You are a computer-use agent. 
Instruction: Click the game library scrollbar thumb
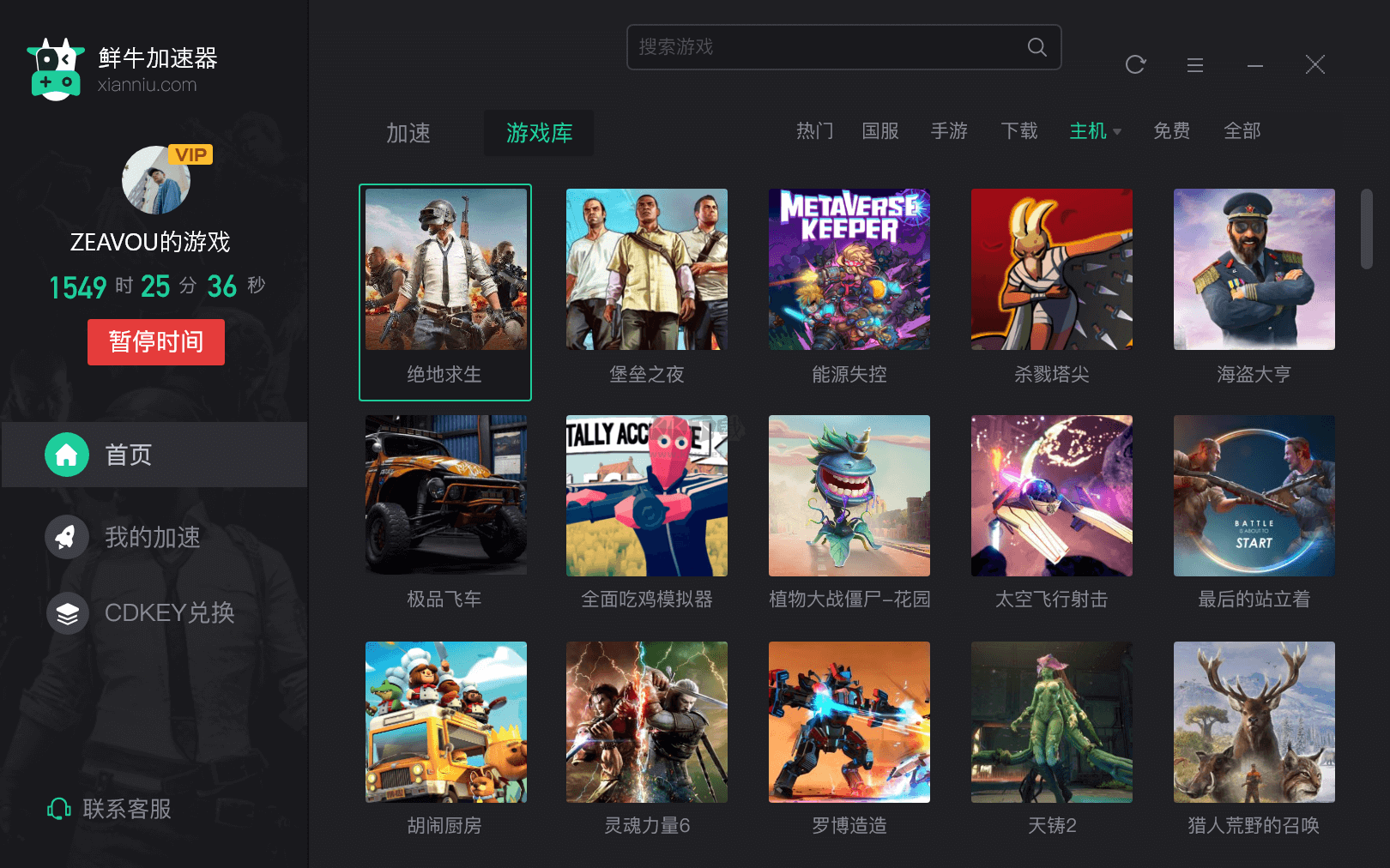pyautogui.click(x=1367, y=229)
